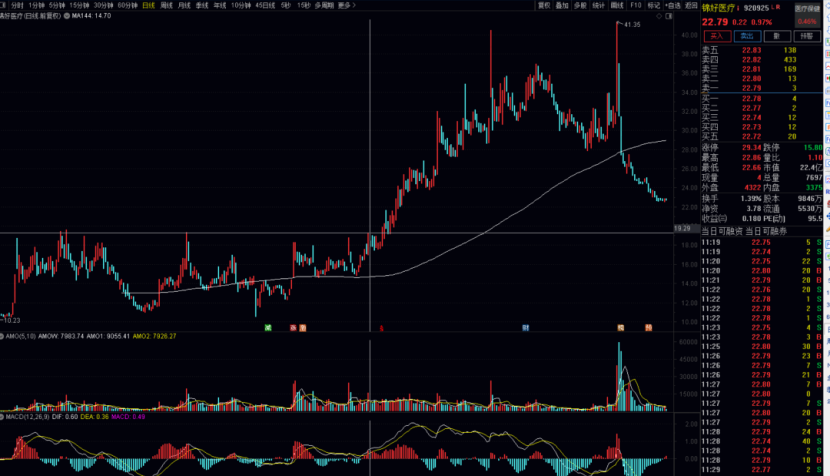Click the green event marker on chart axis

pos(268,327)
